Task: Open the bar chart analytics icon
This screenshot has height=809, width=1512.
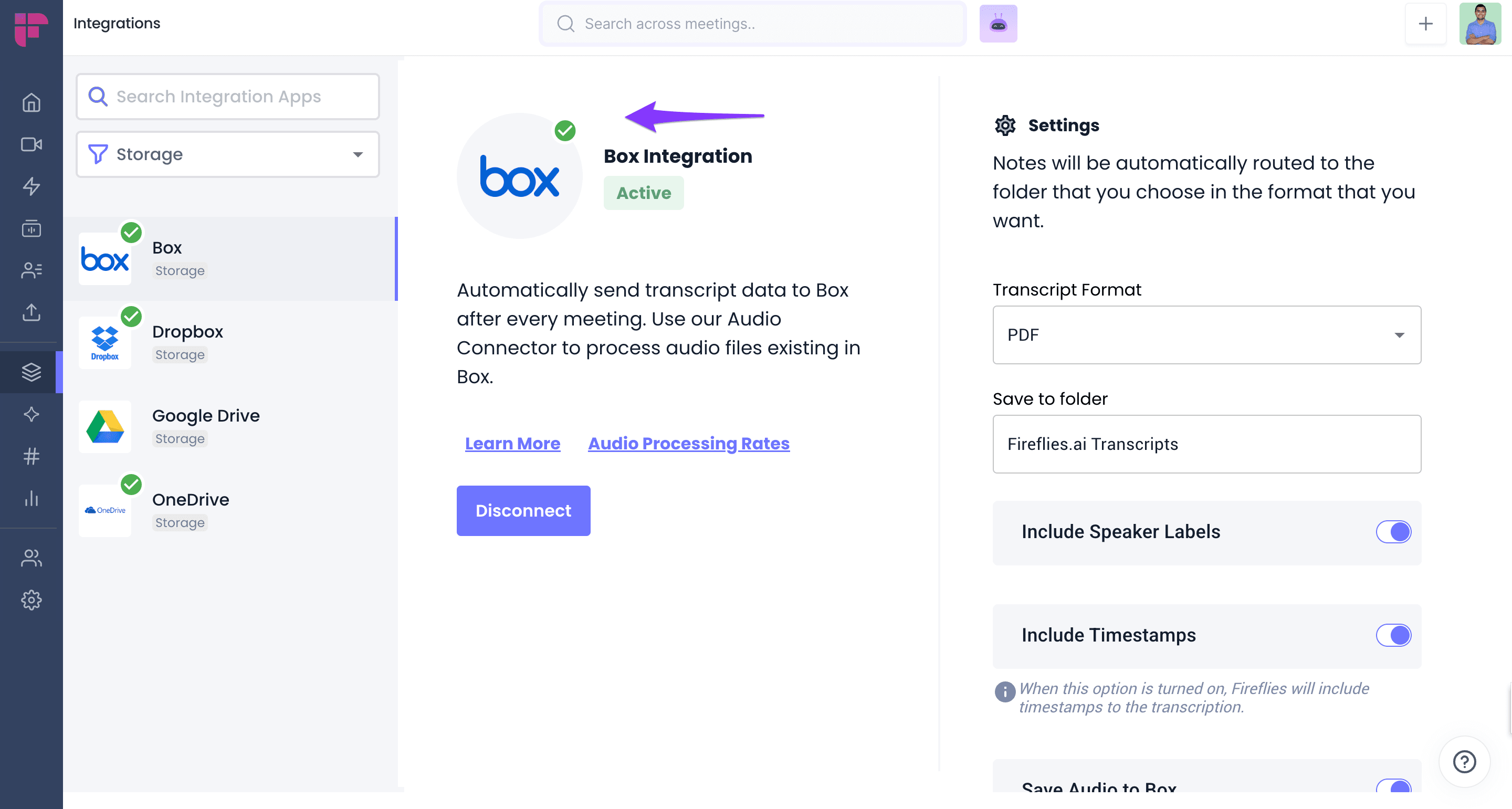Action: pyautogui.click(x=31, y=498)
